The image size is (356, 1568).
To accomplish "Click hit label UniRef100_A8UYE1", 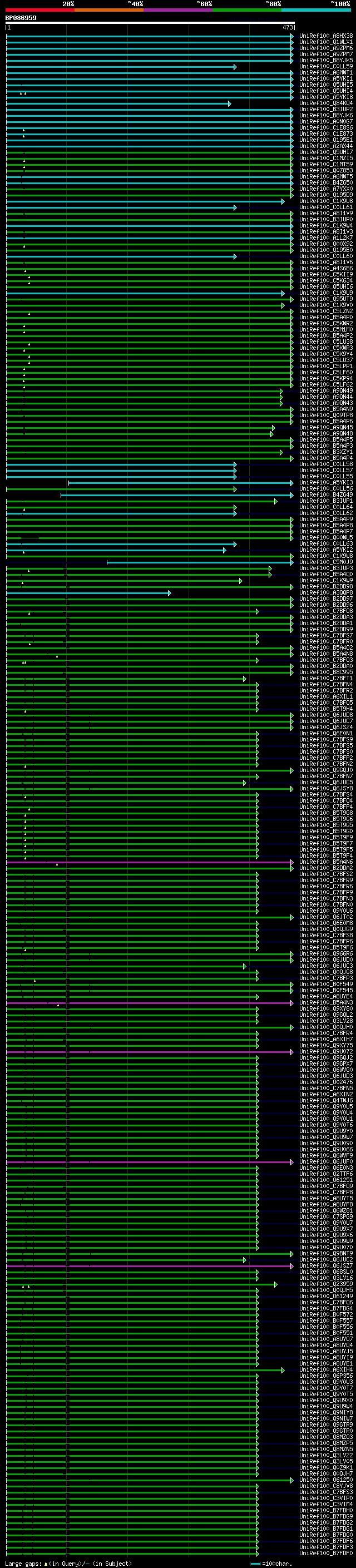I will [326, 1364].
